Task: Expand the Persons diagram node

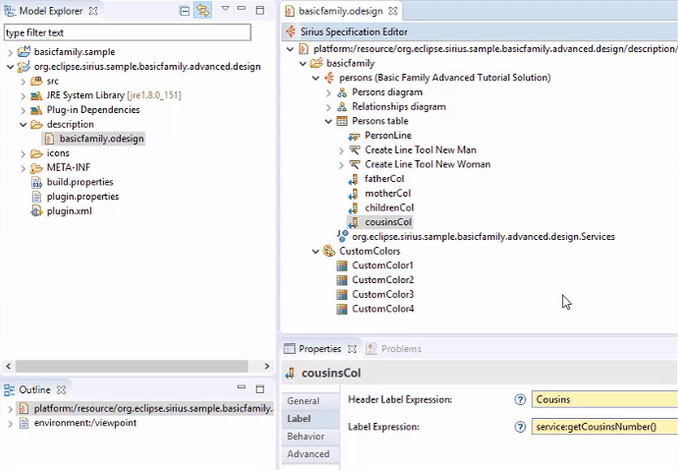Action: (329, 92)
